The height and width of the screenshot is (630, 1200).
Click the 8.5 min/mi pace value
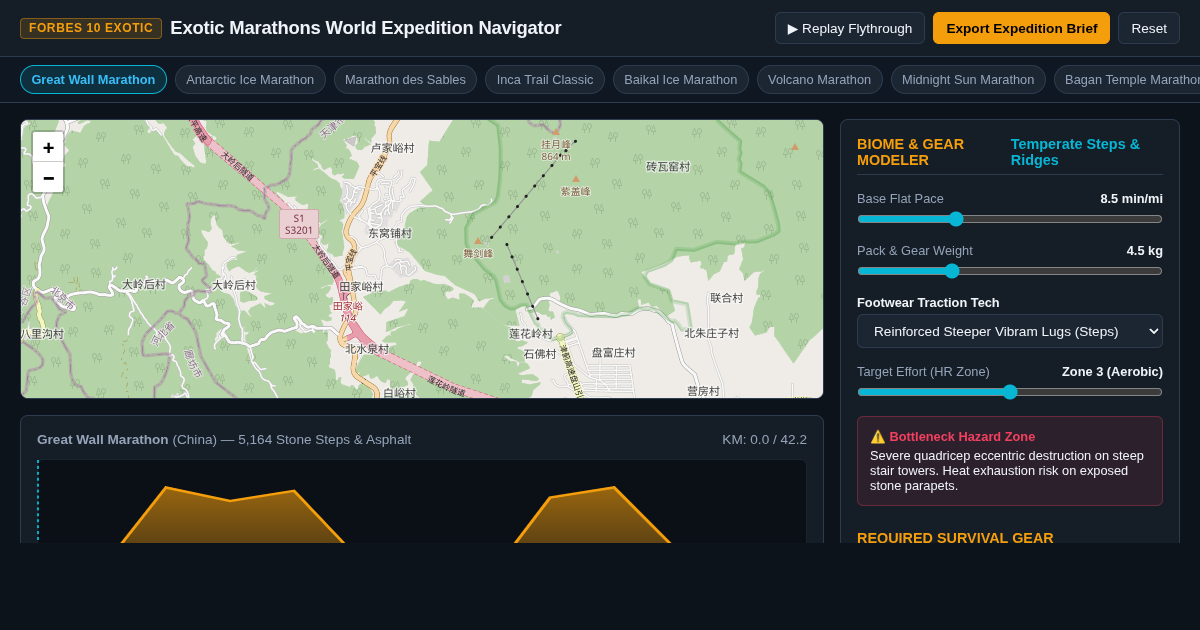click(1131, 198)
